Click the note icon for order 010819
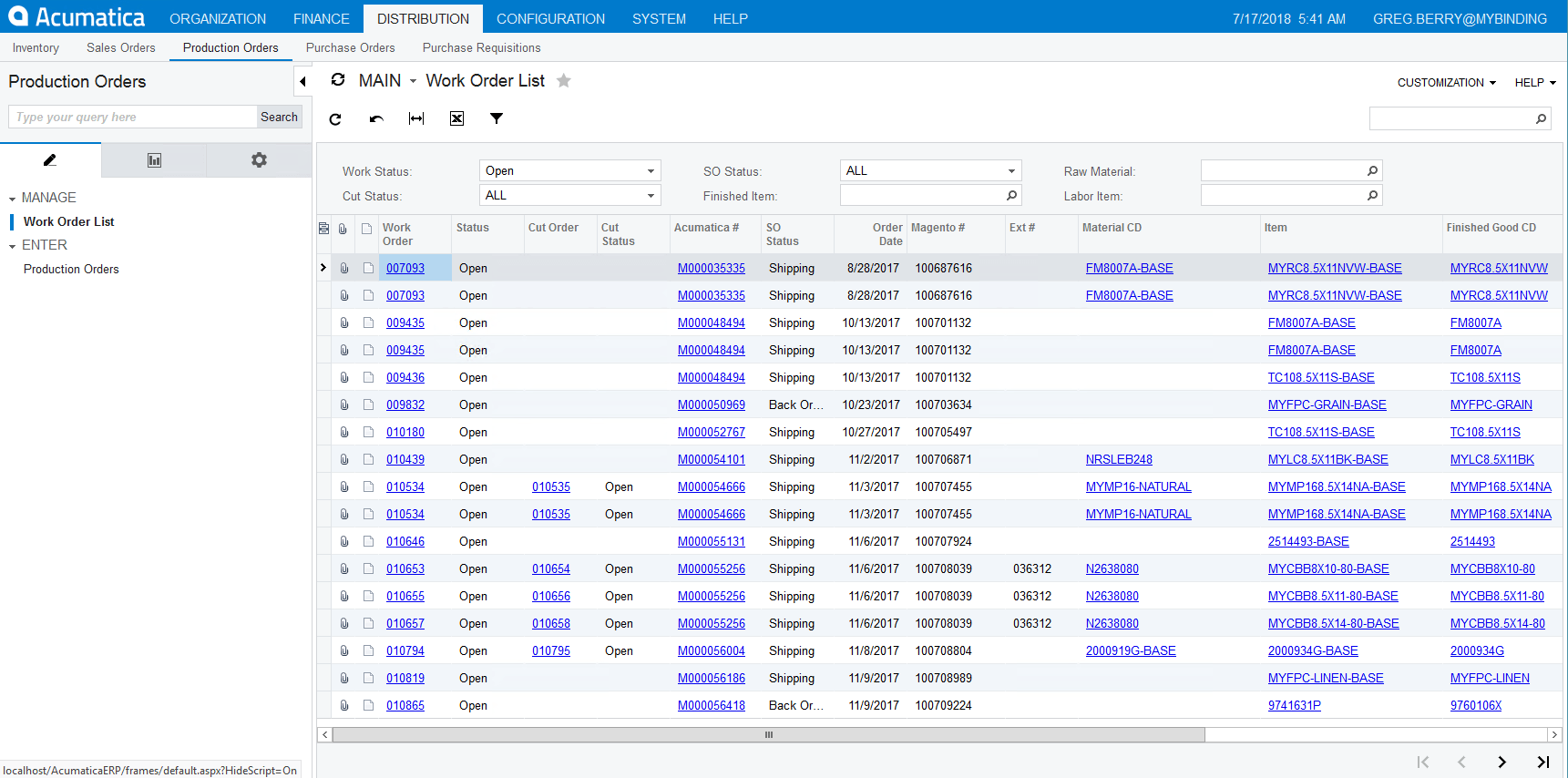 point(368,678)
